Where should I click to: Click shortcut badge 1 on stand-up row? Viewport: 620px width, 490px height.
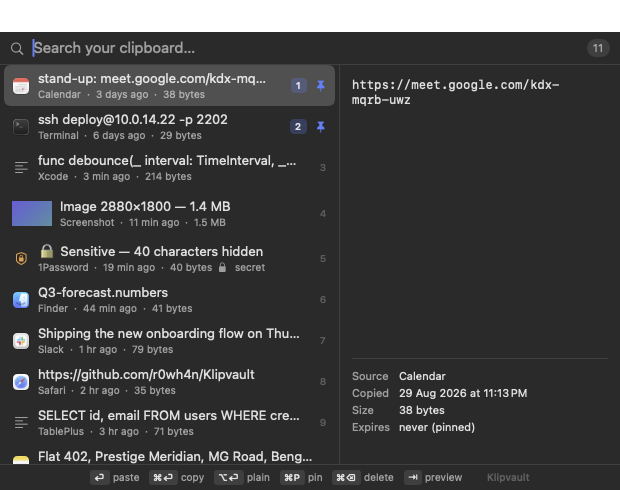click(x=299, y=86)
